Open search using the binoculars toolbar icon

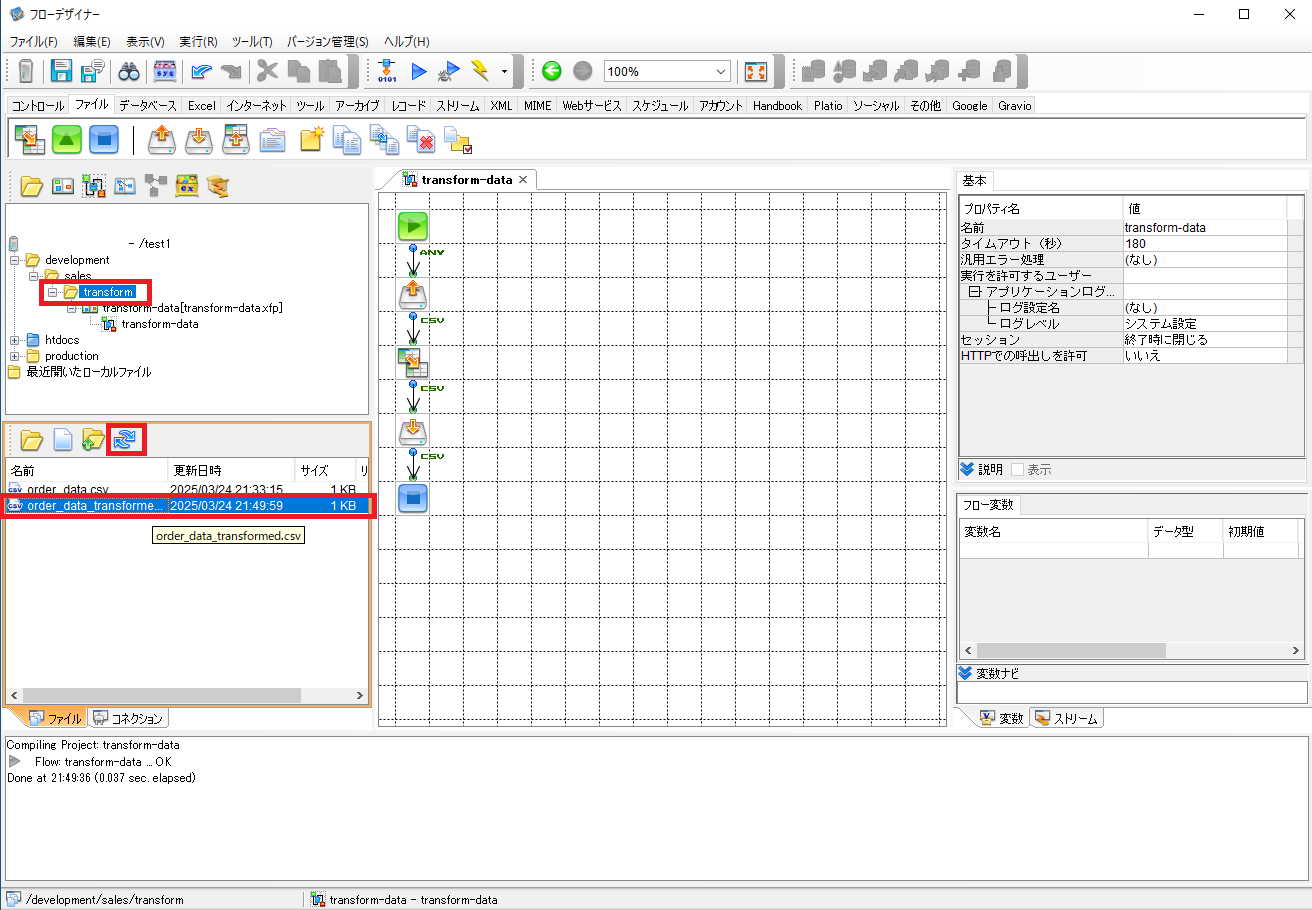[129, 70]
